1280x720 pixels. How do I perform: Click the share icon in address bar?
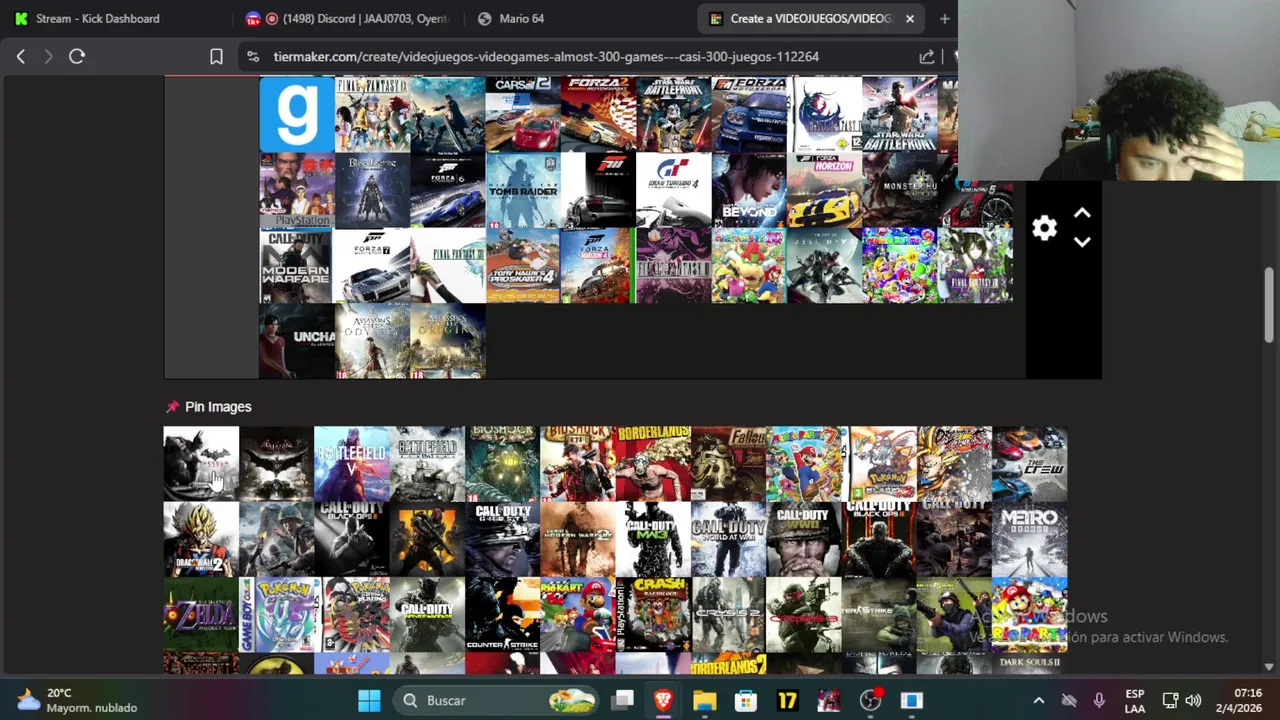(927, 57)
